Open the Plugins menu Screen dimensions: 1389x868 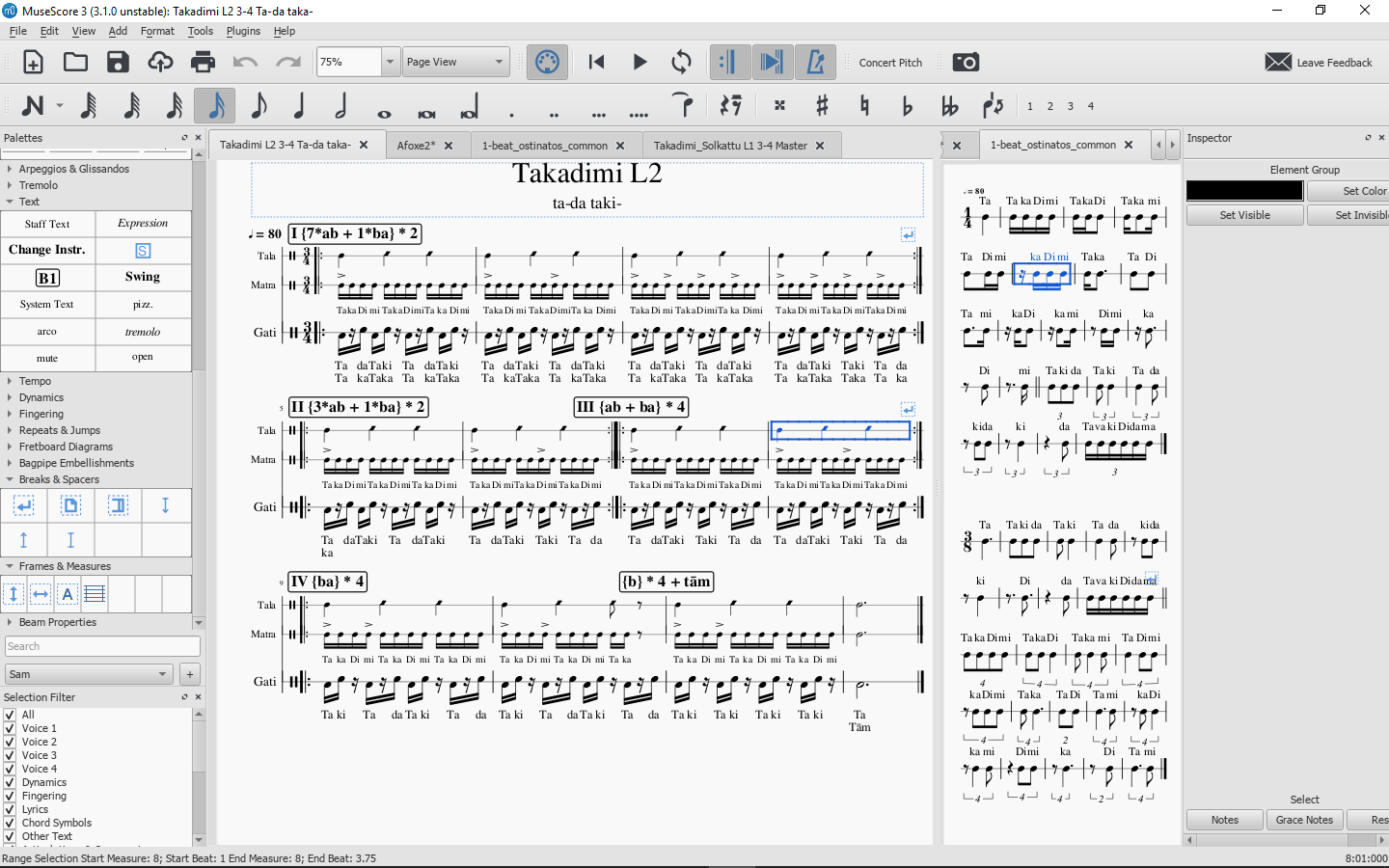[x=243, y=31]
